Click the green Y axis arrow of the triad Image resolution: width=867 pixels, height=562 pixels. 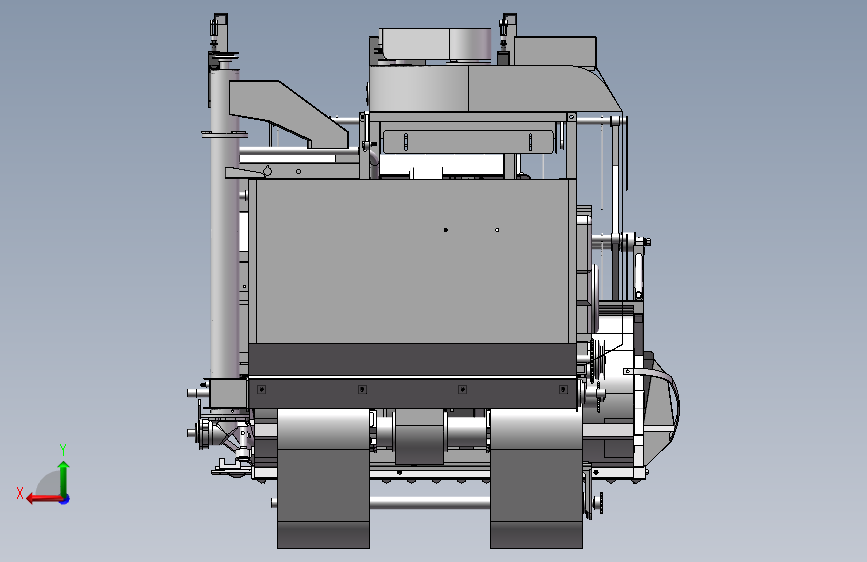pyautogui.click(x=64, y=479)
